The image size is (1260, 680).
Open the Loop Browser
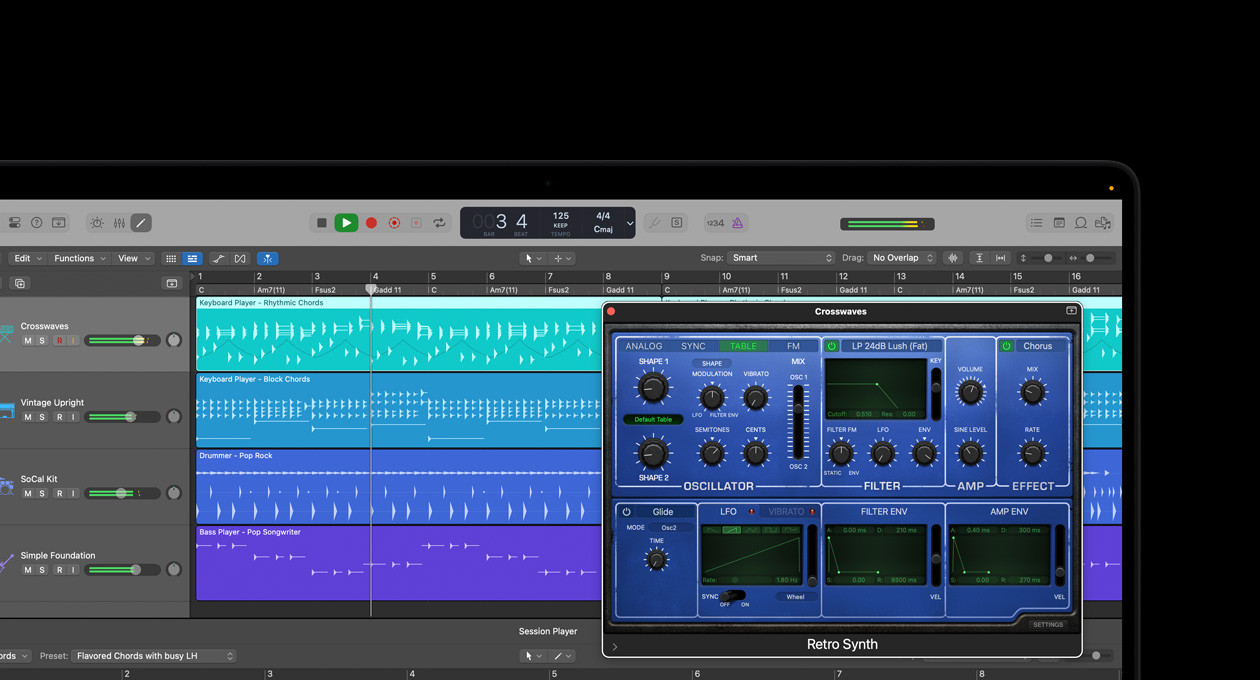coord(1081,223)
